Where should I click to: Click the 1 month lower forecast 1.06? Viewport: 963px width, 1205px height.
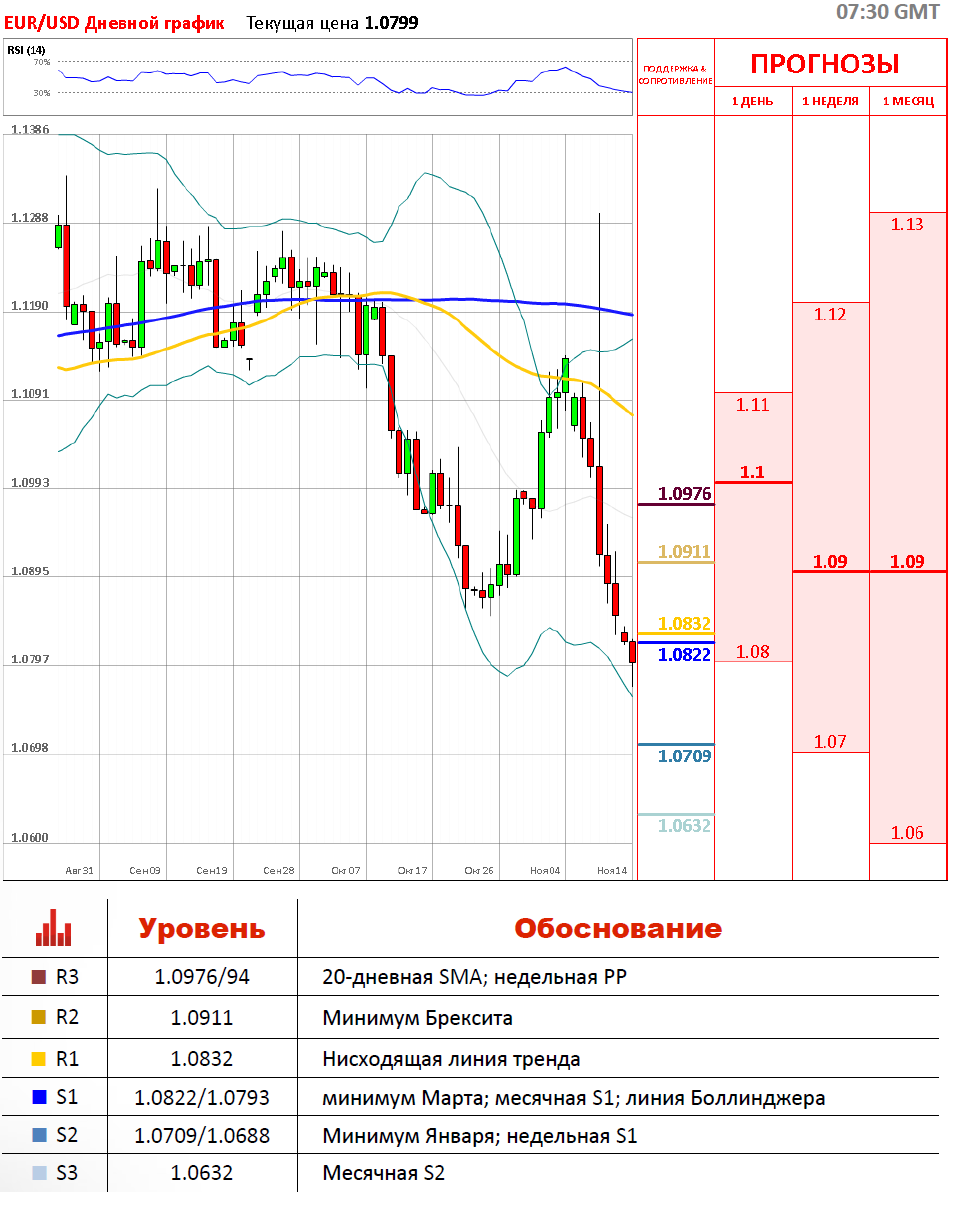(907, 833)
